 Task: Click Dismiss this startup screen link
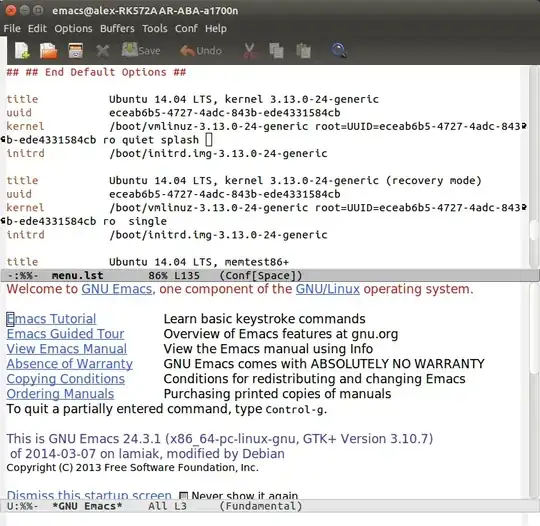tap(89, 495)
